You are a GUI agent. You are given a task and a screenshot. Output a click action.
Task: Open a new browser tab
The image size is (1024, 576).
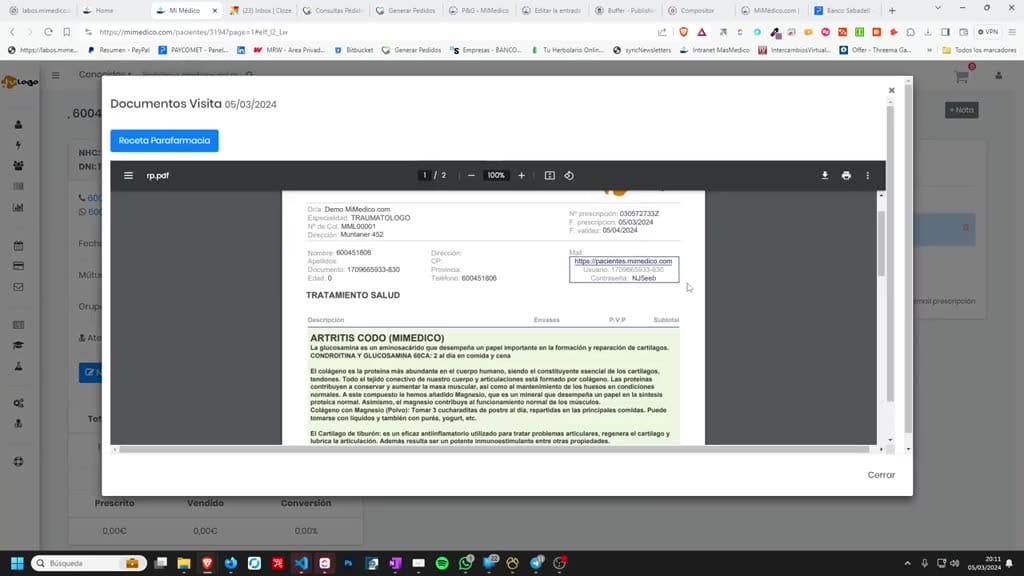pyautogui.click(x=892, y=10)
